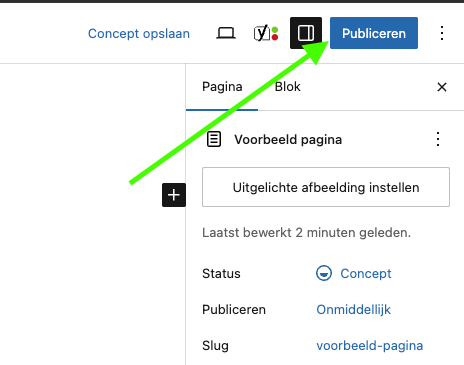Toggle the settings sidebar panel icon
The height and width of the screenshot is (365, 464).
click(306, 33)
